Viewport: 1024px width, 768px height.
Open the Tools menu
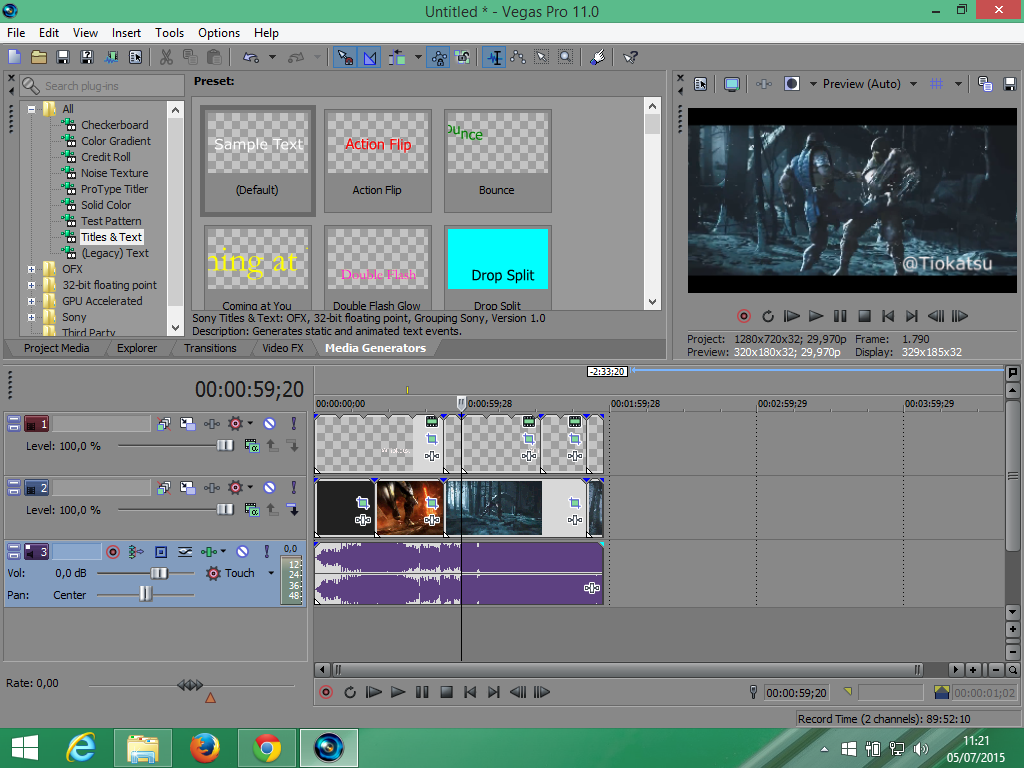coord(169,33)
